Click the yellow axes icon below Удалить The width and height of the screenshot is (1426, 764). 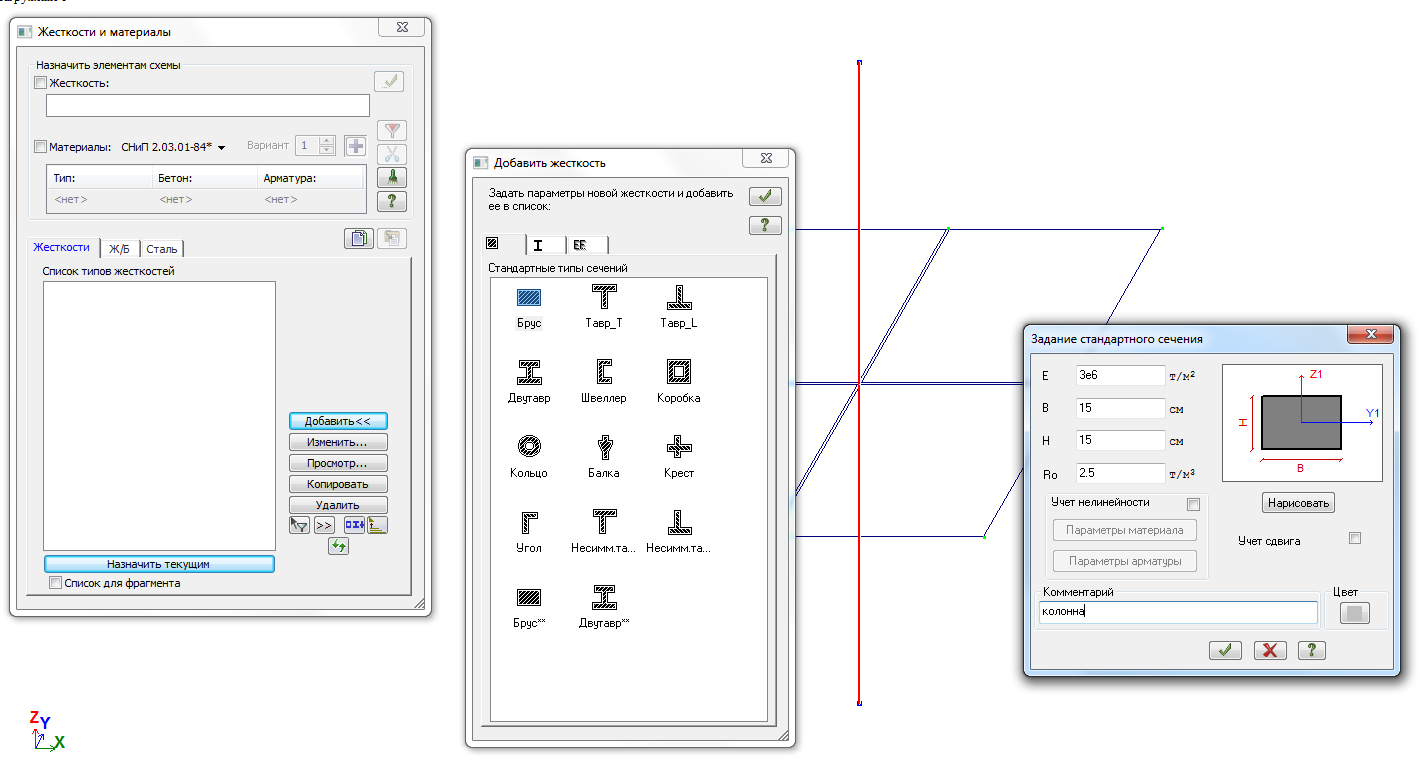coord(377,525)
